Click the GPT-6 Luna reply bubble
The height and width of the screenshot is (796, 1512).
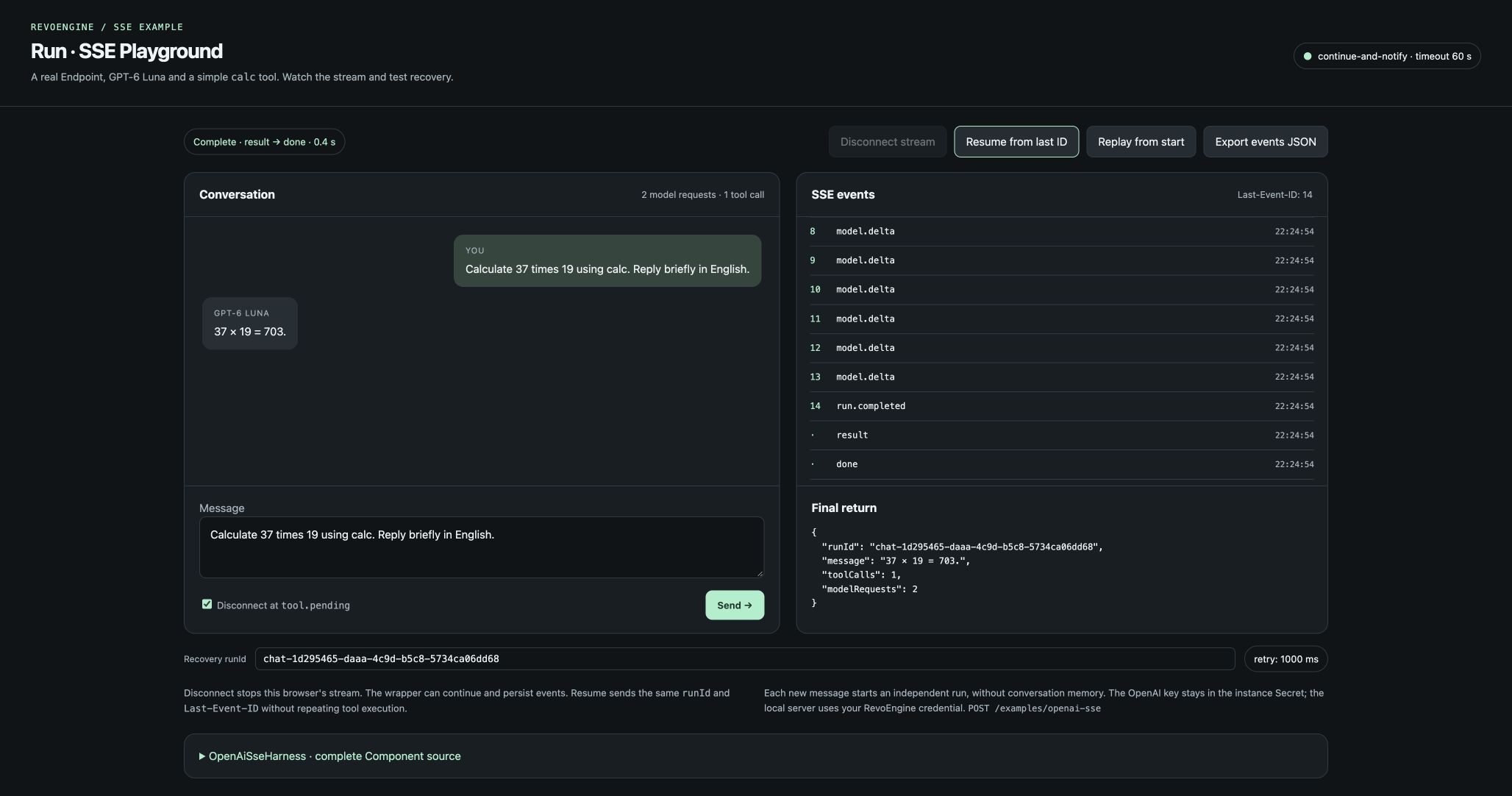tap(250, 324)
